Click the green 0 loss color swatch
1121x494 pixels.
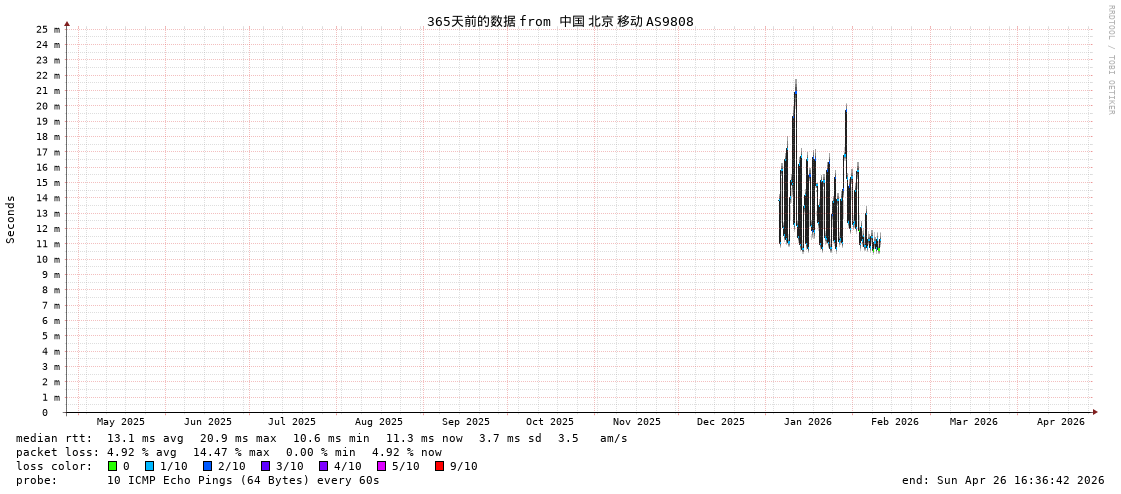112,466
